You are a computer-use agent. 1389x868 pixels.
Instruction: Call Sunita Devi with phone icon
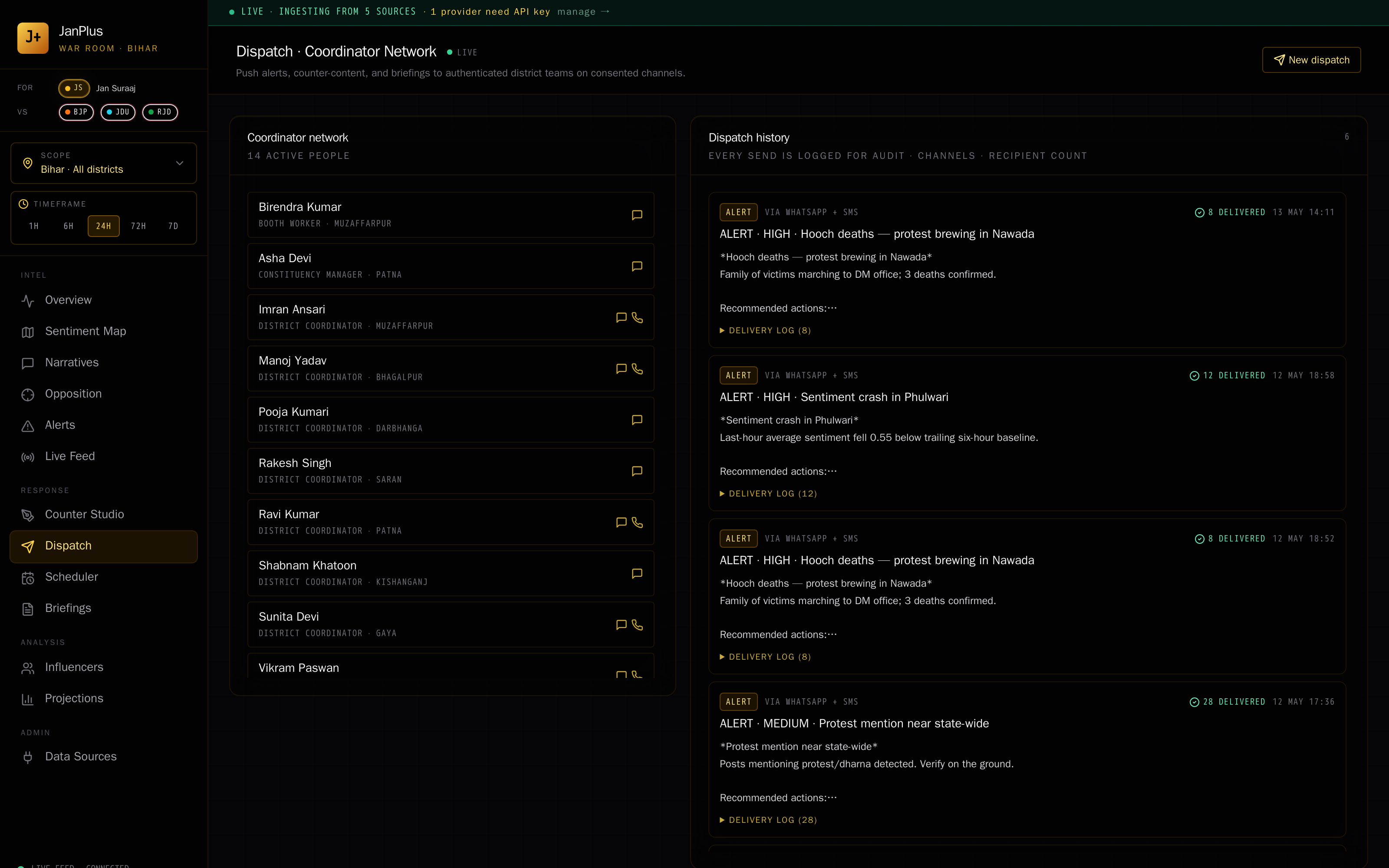pyautogui.click(x=637, y=625)
